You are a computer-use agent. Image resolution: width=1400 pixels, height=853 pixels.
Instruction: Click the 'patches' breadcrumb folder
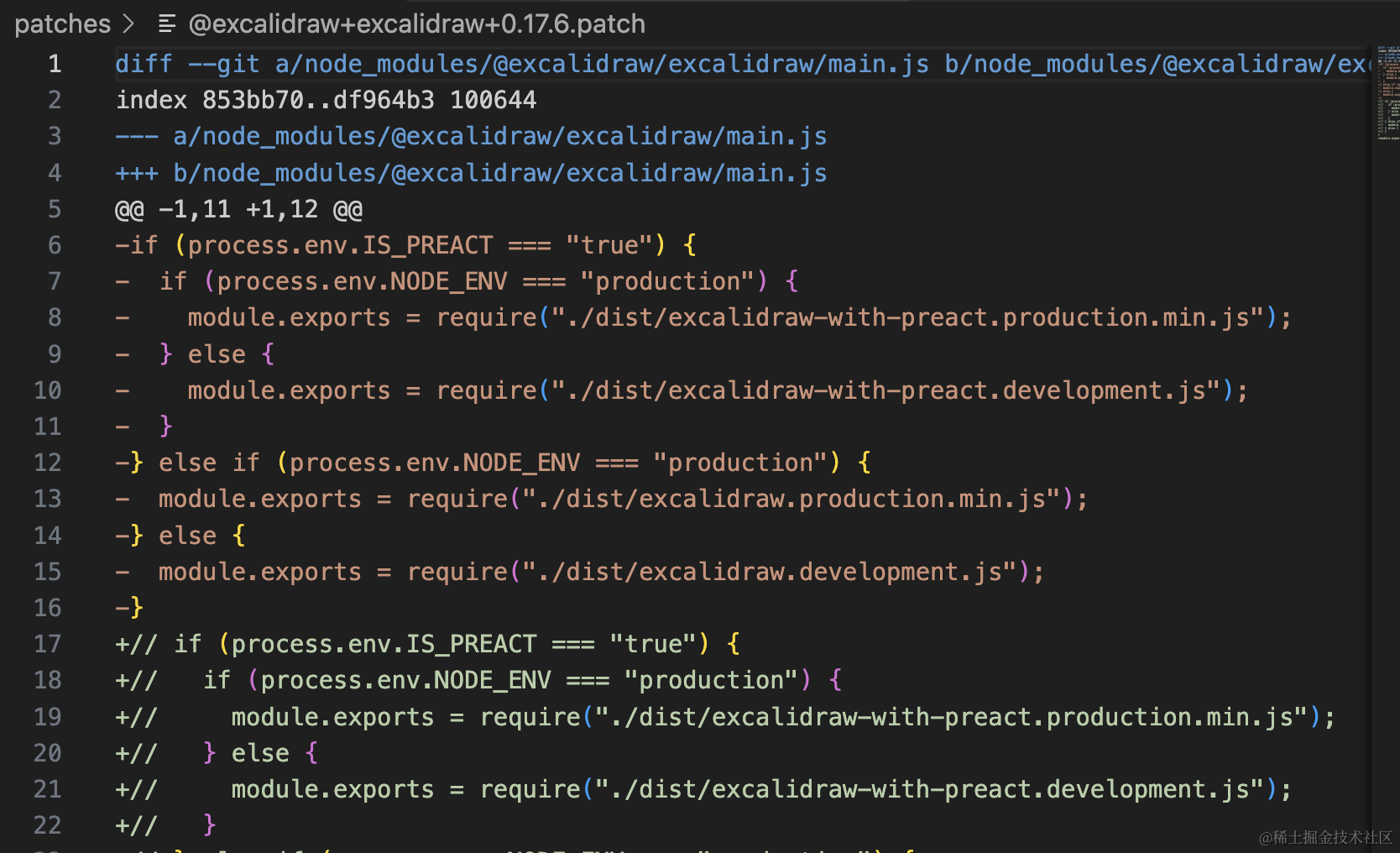[x=63, y=24]
